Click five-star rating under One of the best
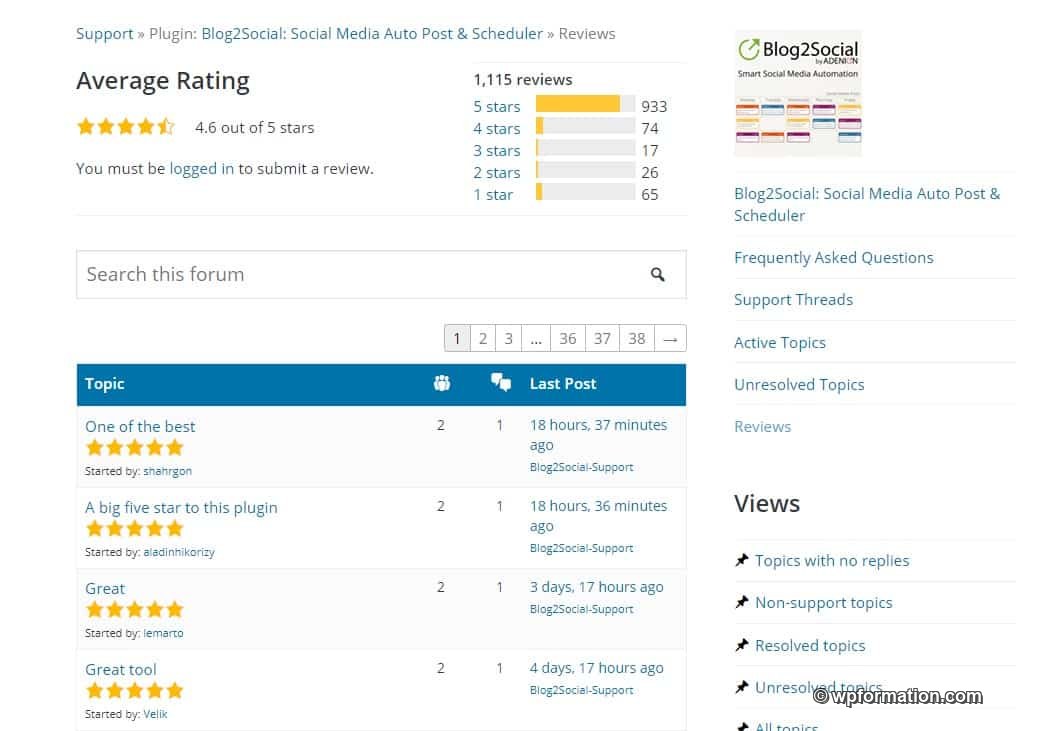Image resolution: width=1053 pixels, height=731 pixels. click(x=134, y=448)
